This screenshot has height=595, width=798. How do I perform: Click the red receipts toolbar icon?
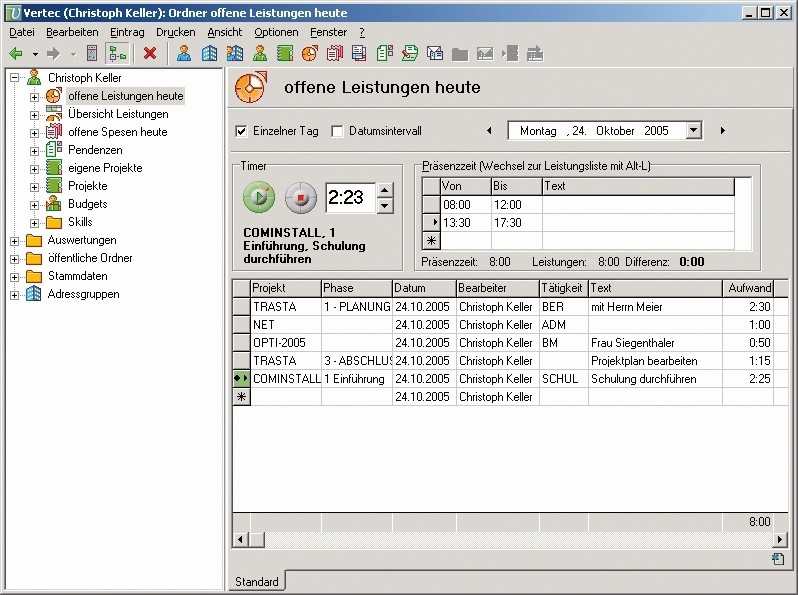(x=335, y=53)
